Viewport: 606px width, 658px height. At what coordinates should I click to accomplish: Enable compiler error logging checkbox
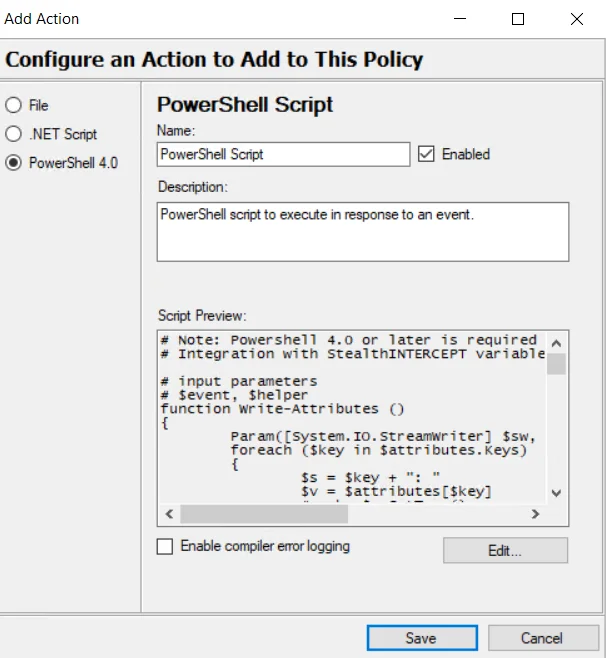(x=165, y=546)
